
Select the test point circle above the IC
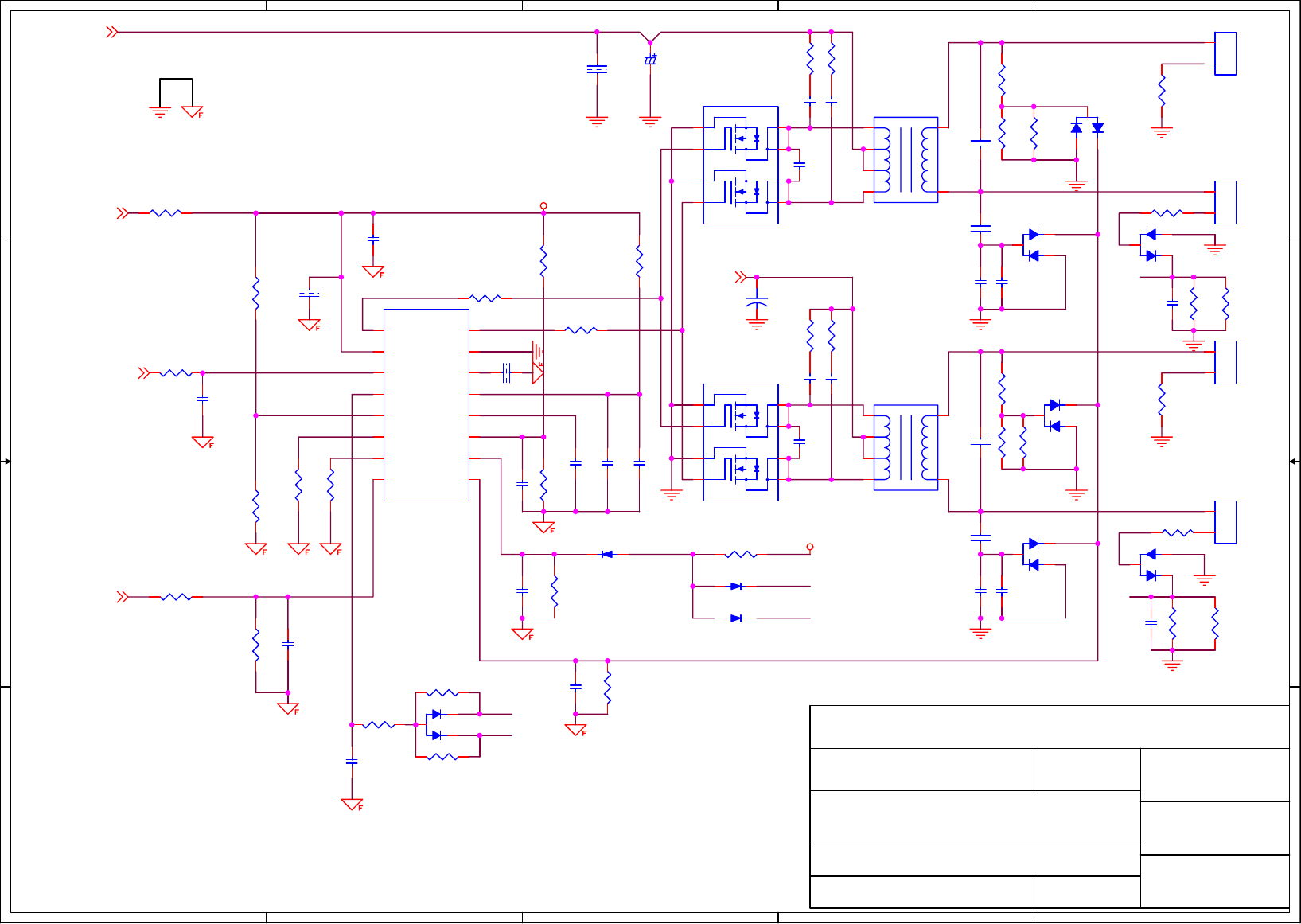(543, 205)
